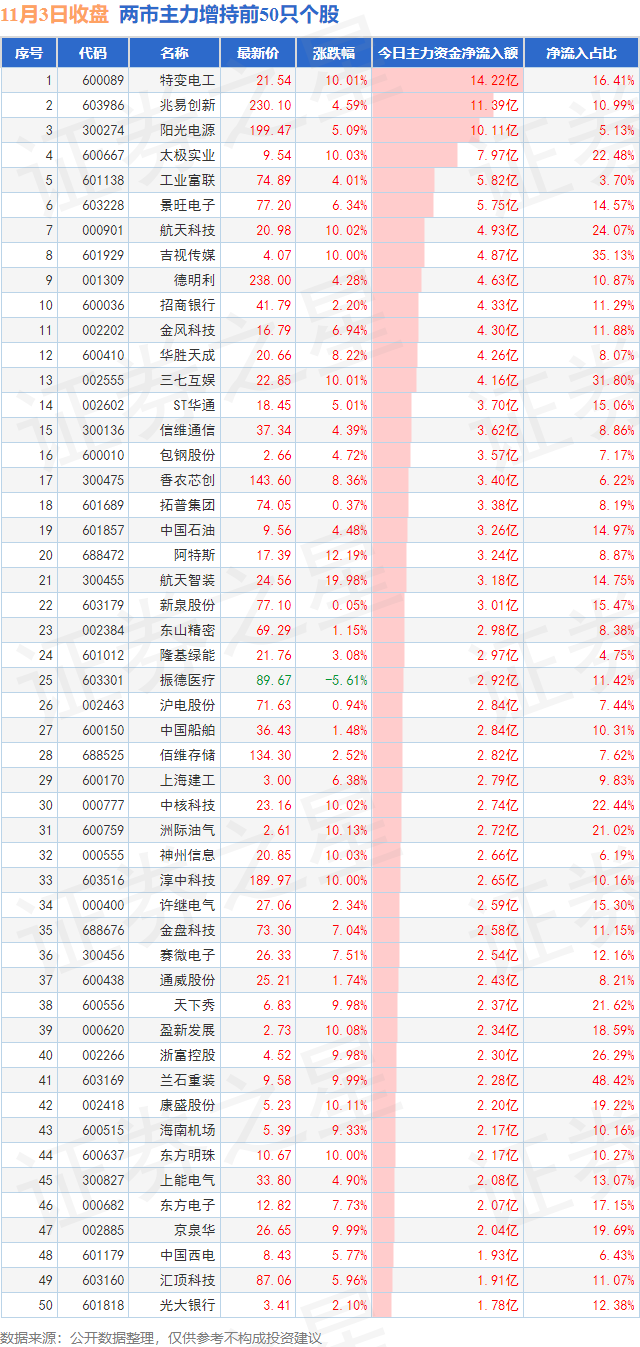Select stock code 603986

pyautogui.click(x=104, y=105)
